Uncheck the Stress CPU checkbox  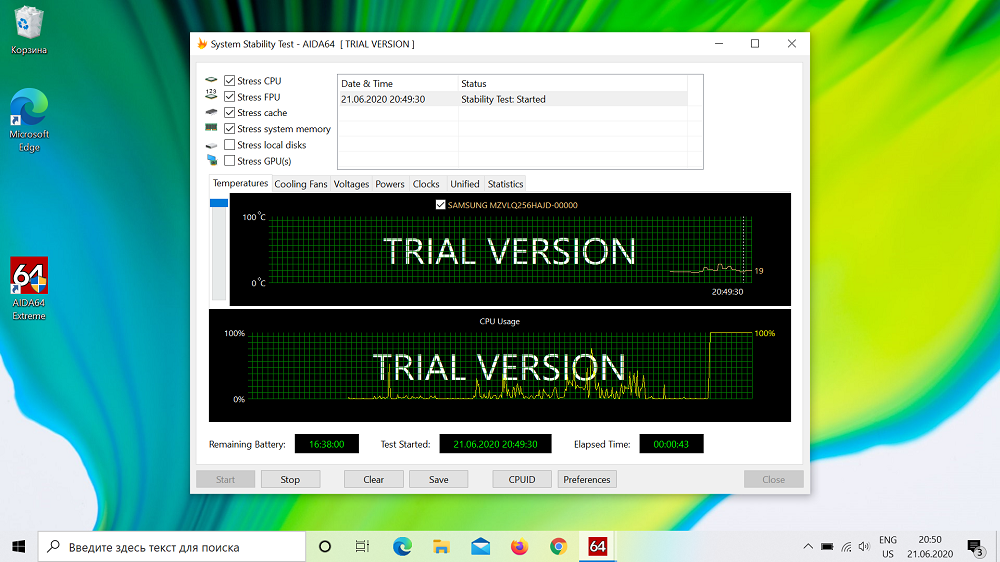click(x=230, y=81)
